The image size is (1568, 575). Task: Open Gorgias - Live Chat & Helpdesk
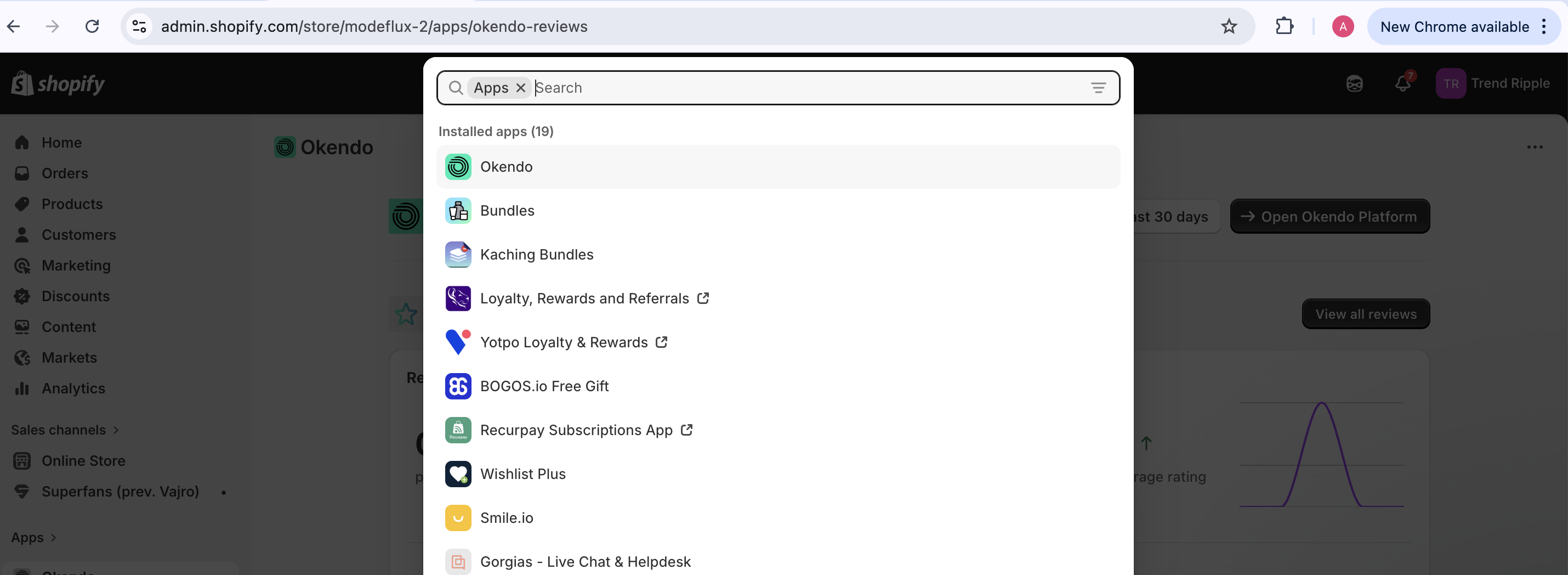tap(778, 562)
